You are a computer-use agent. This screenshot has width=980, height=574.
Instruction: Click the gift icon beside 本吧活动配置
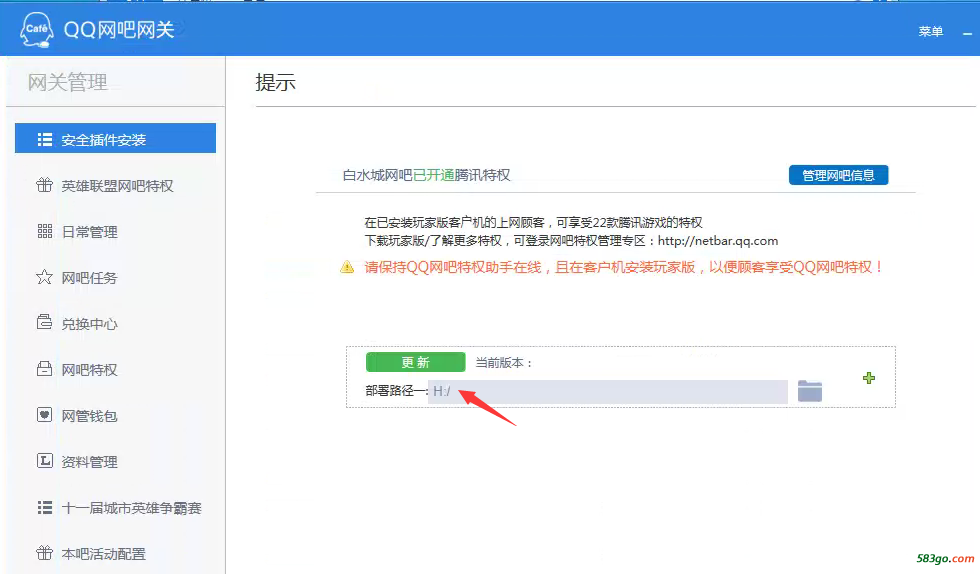coord(44,553)
